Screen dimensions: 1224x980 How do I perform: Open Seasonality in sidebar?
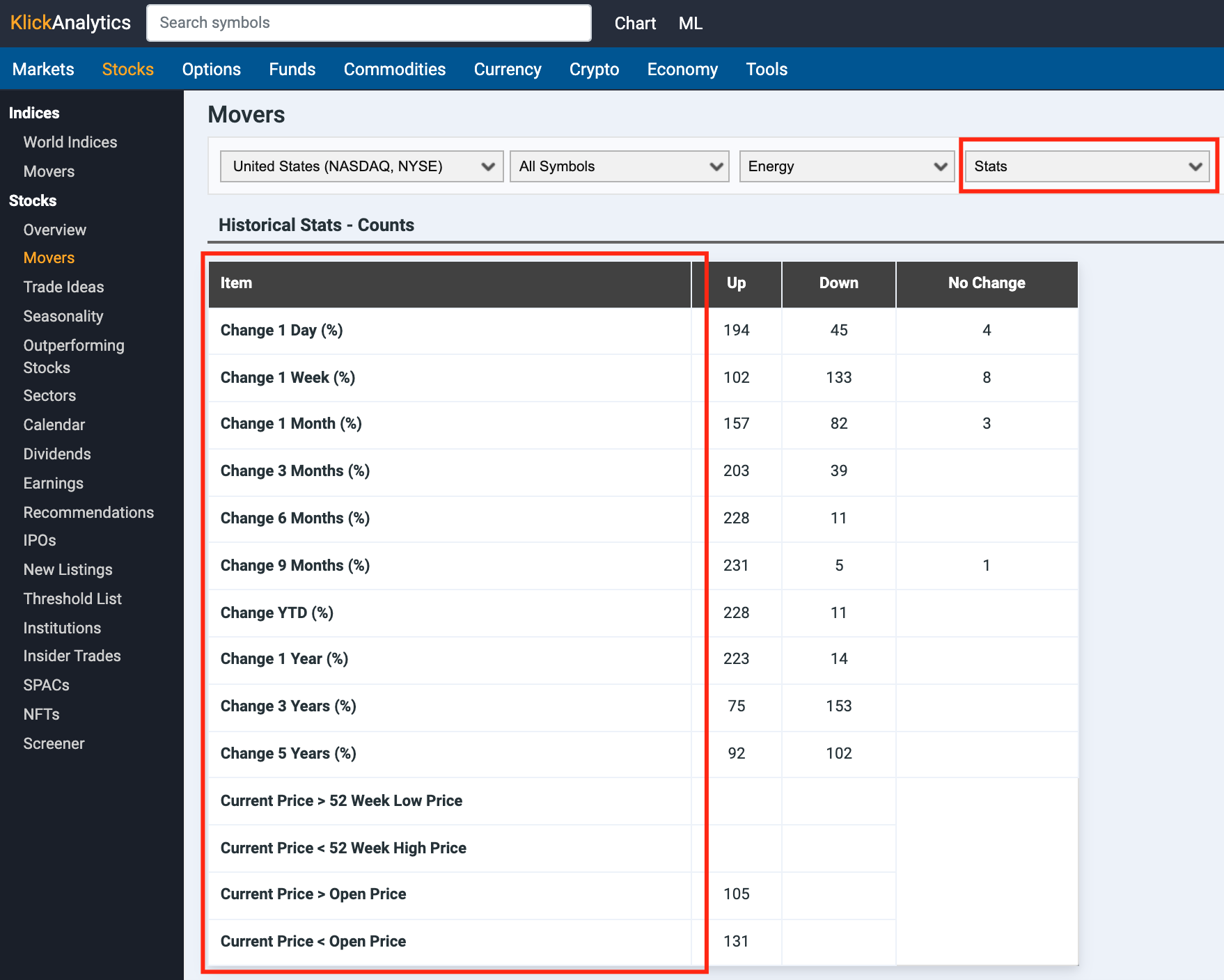(x=63, y=316)
